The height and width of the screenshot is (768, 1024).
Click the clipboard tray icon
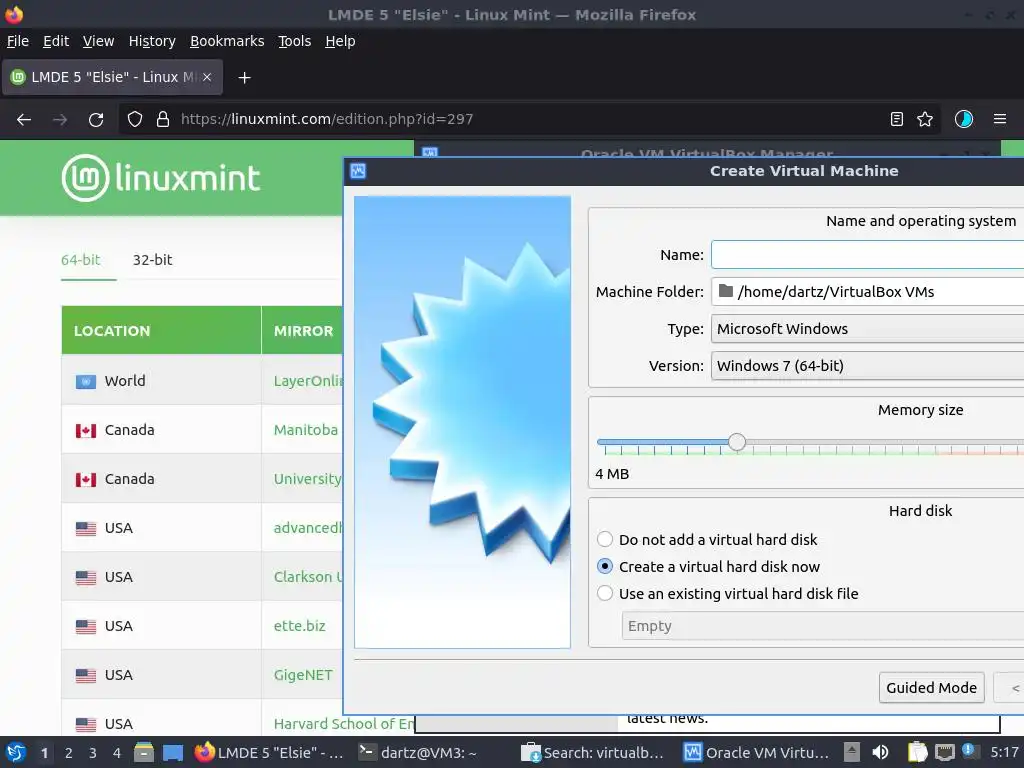(x=918, y=752)
